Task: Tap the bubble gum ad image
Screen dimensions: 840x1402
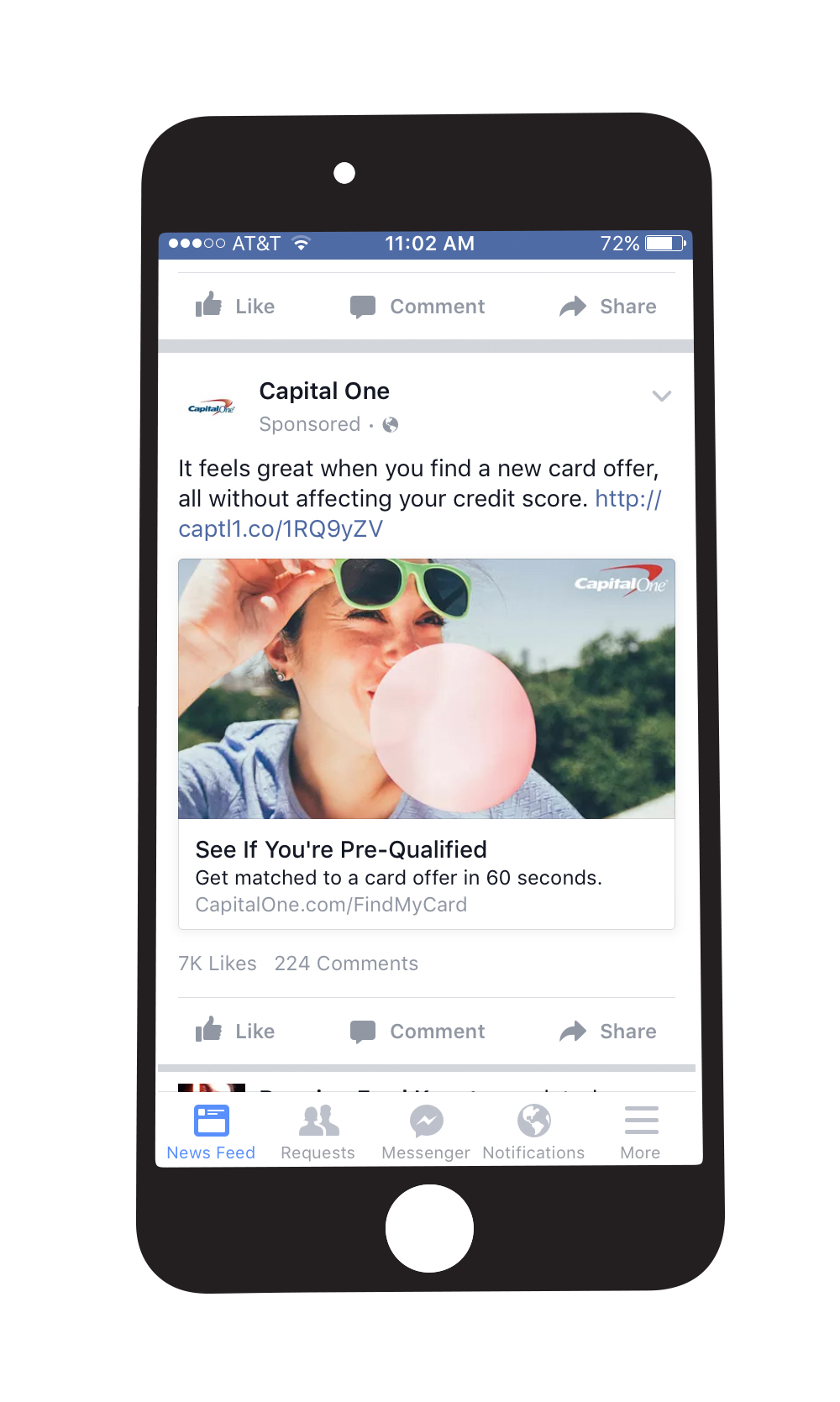Action: 427,689
